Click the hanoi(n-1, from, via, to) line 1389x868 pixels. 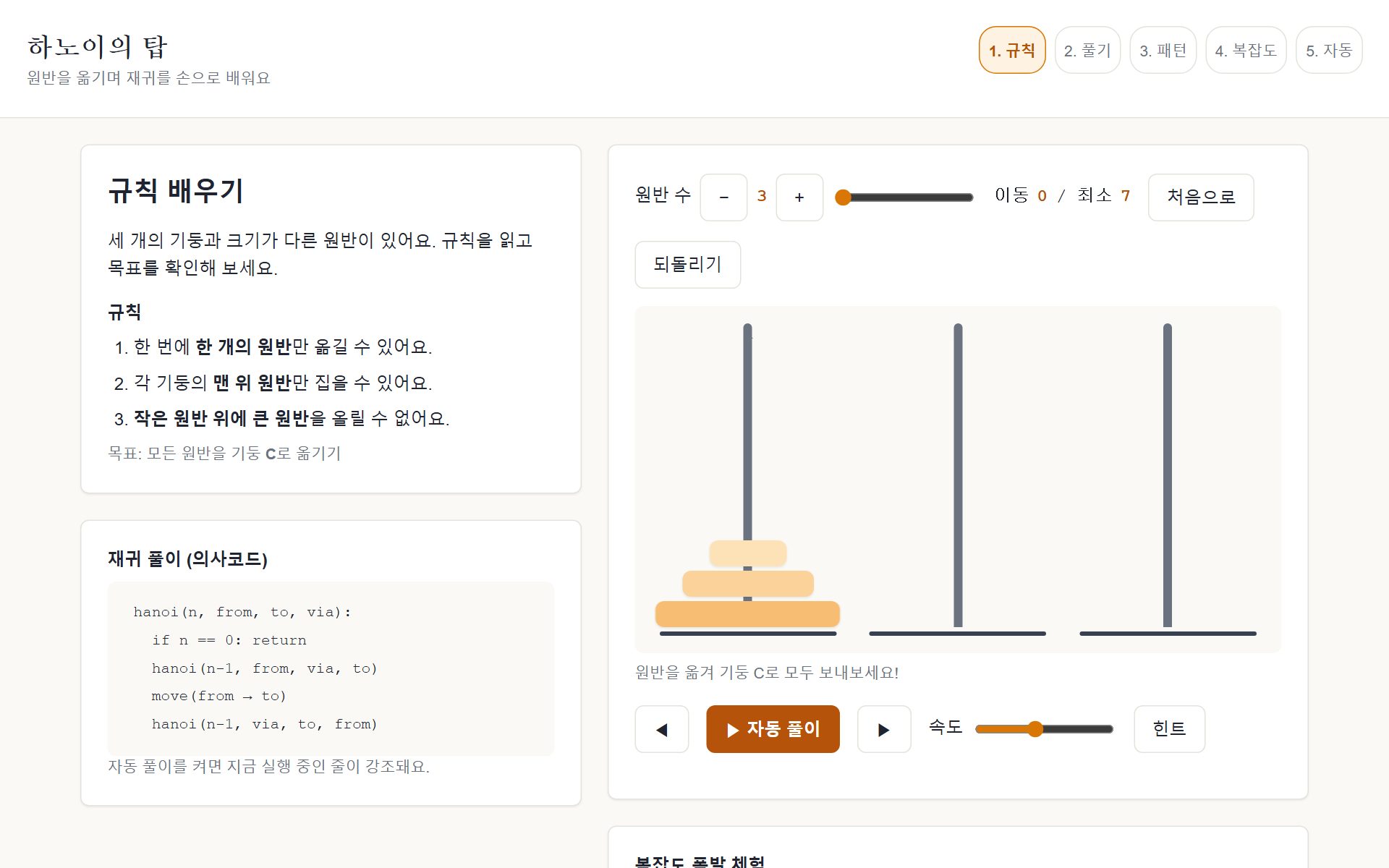click(264, 668)
